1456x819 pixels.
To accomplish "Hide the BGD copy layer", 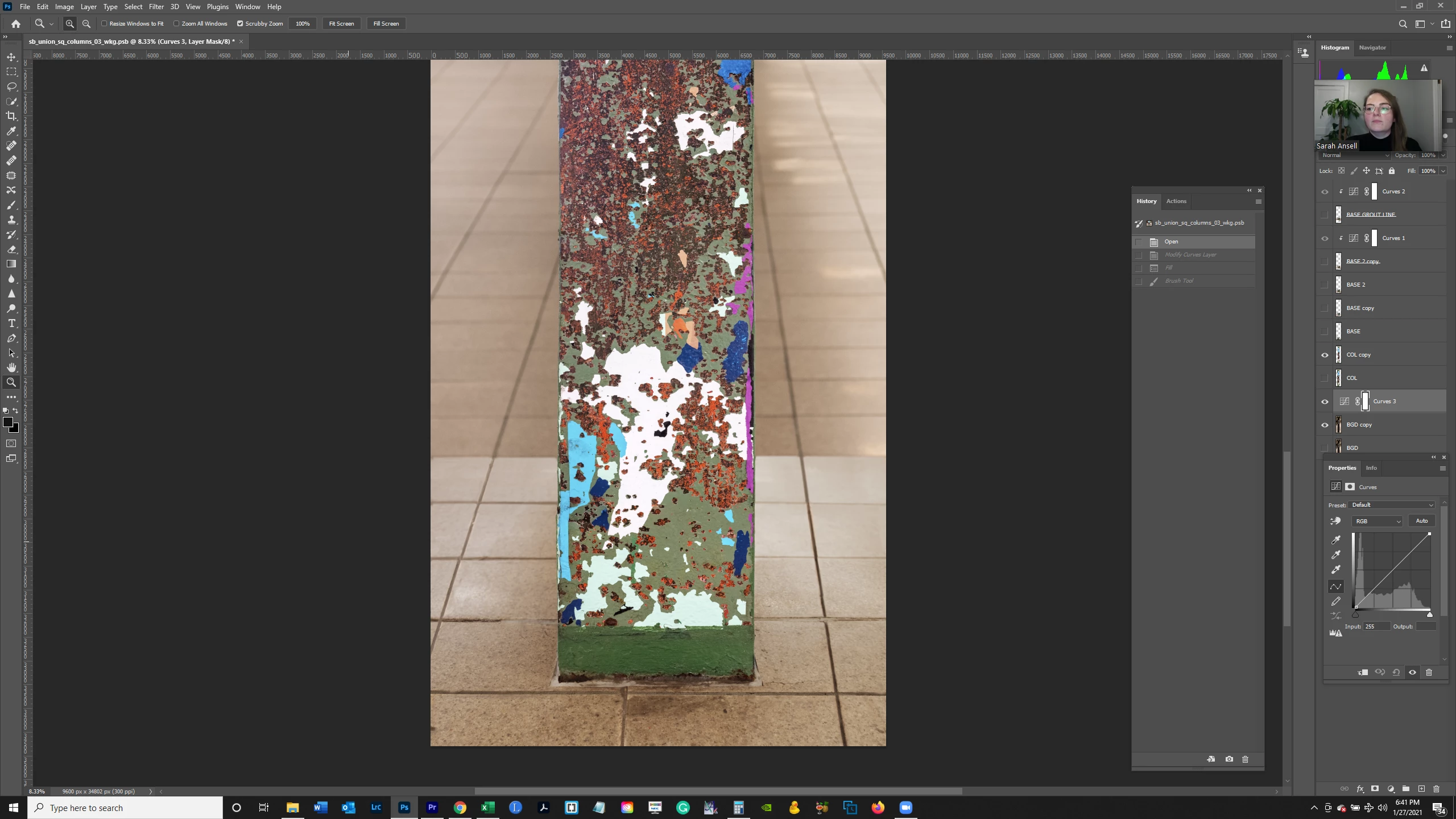I will pyautogui.click(x=1325, y=425).
